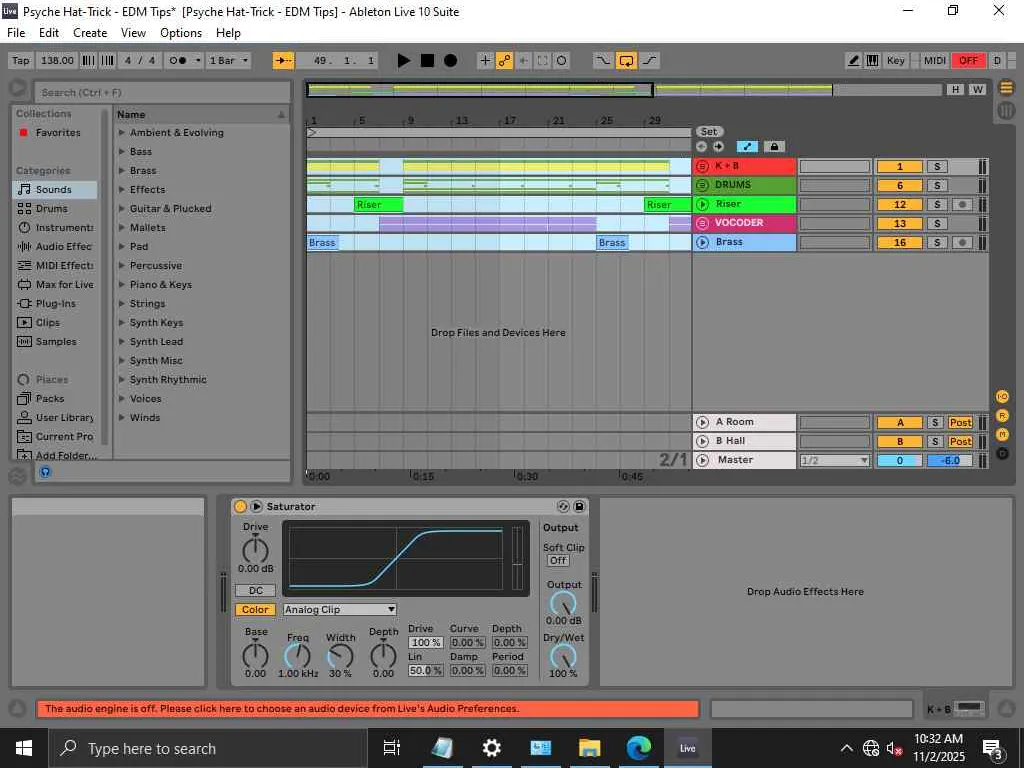
Task: Expand the Piano & Keys folder
Action: coord(122,284)
